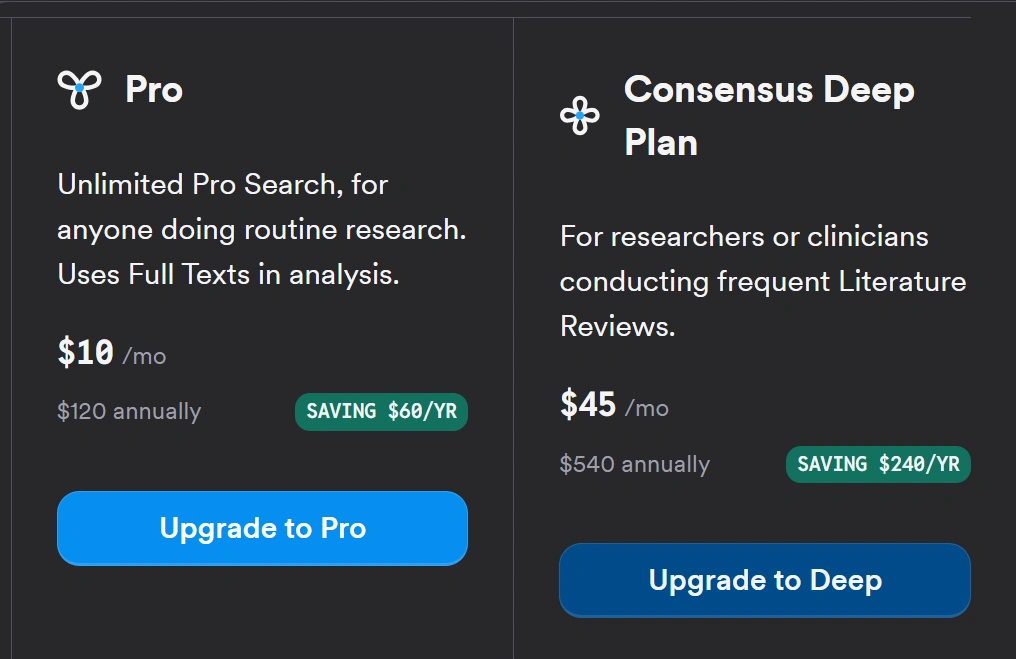Click 'anyone doing routine research' line
Image resolution: width=1016 pixels, height=659 pixels.
[262, 230]
